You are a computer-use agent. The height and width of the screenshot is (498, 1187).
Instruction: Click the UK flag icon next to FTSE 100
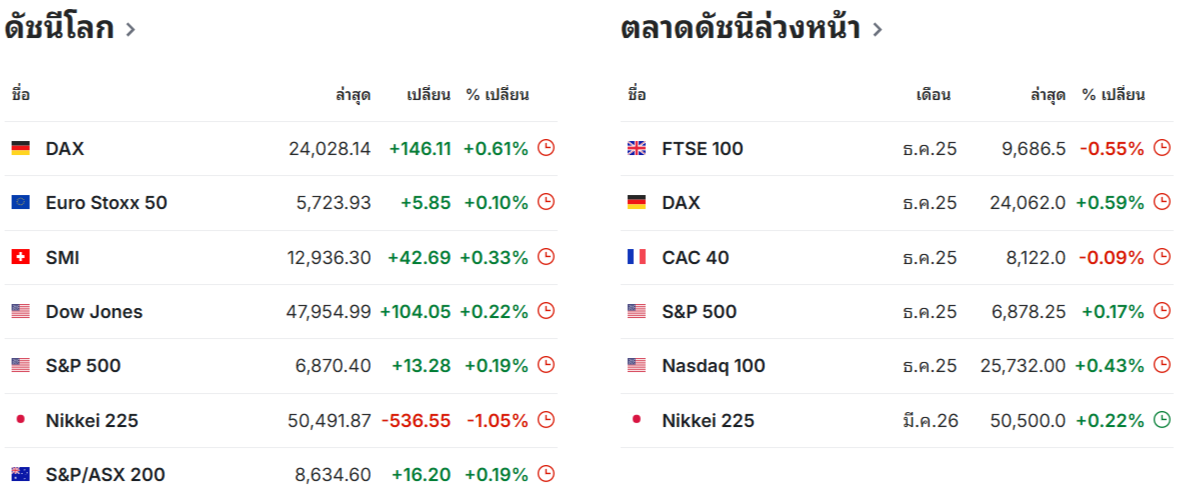coord(636,149)
